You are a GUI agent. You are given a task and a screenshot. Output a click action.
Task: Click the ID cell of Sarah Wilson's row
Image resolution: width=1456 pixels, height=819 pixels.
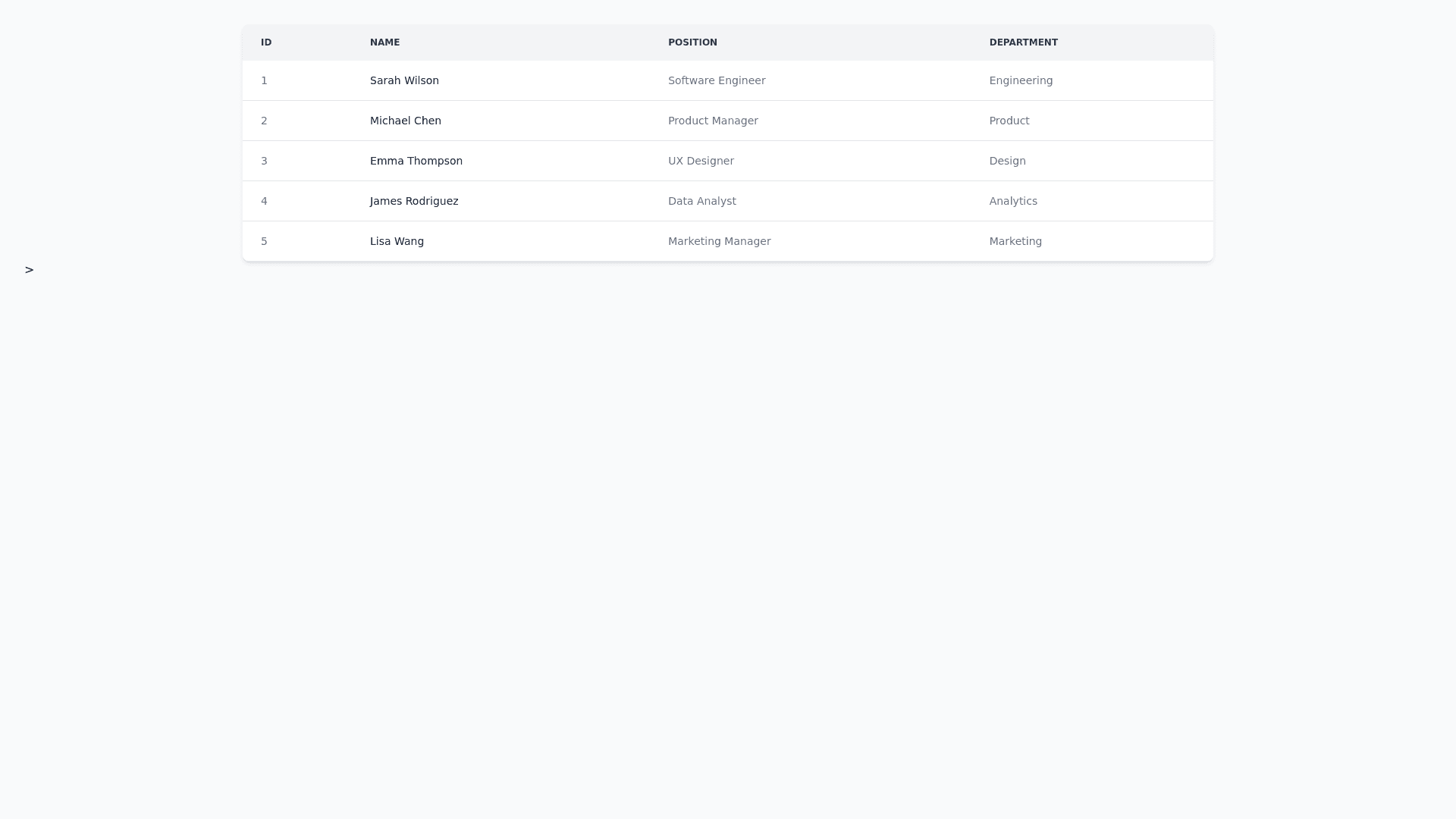pyautogui.click(x=264, y=80)
